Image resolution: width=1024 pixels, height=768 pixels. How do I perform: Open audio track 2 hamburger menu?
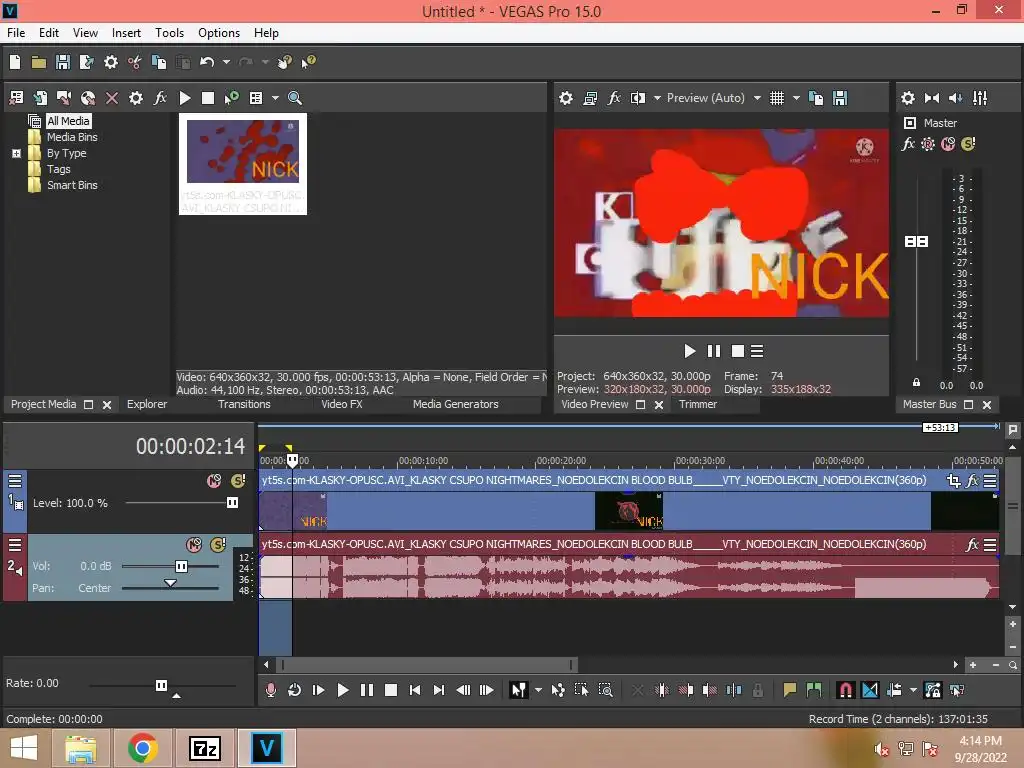[x=15, y=545]
